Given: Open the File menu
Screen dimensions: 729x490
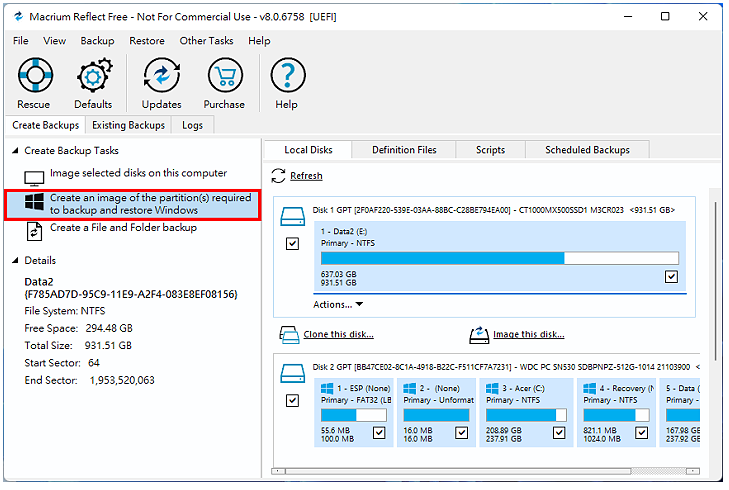Looking at the screenshot, I should [x=20, y=41].
